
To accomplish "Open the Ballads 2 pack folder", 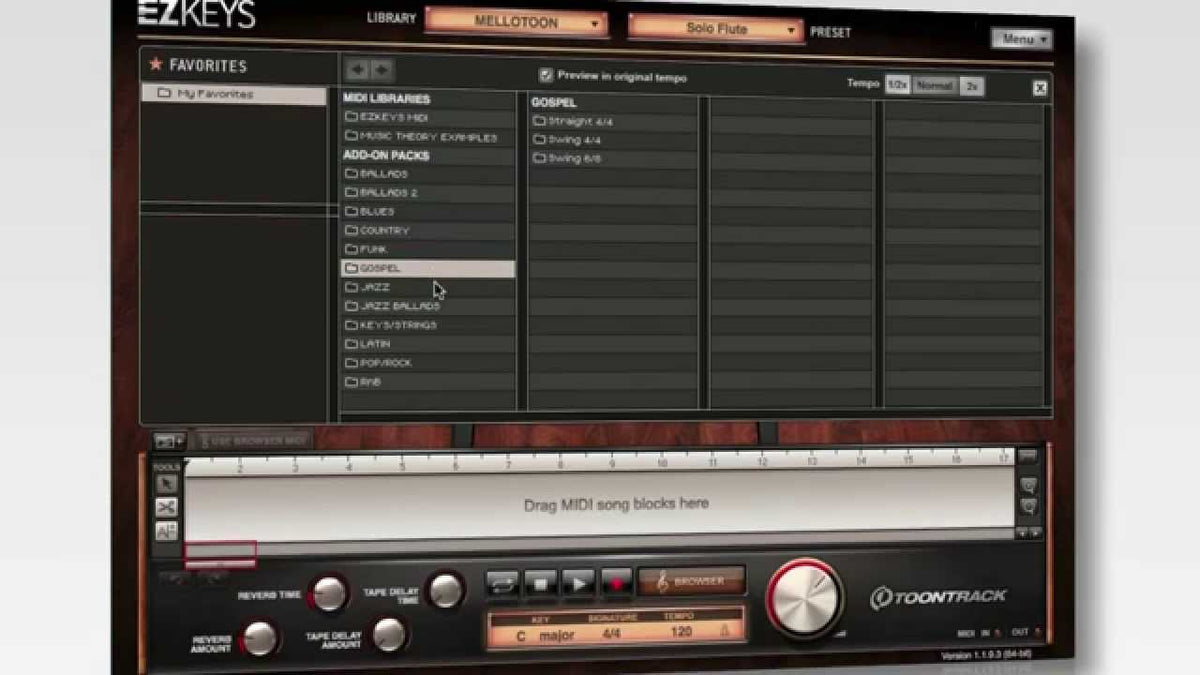I will click(428, 193).
